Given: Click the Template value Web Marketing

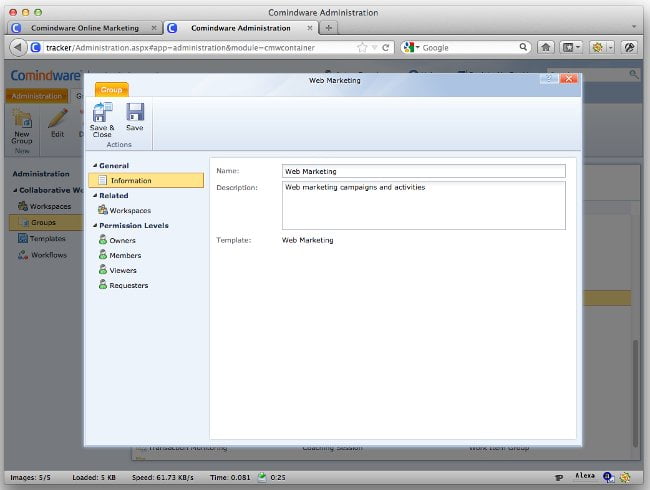Looking at the screenshot, I should 307,240.
